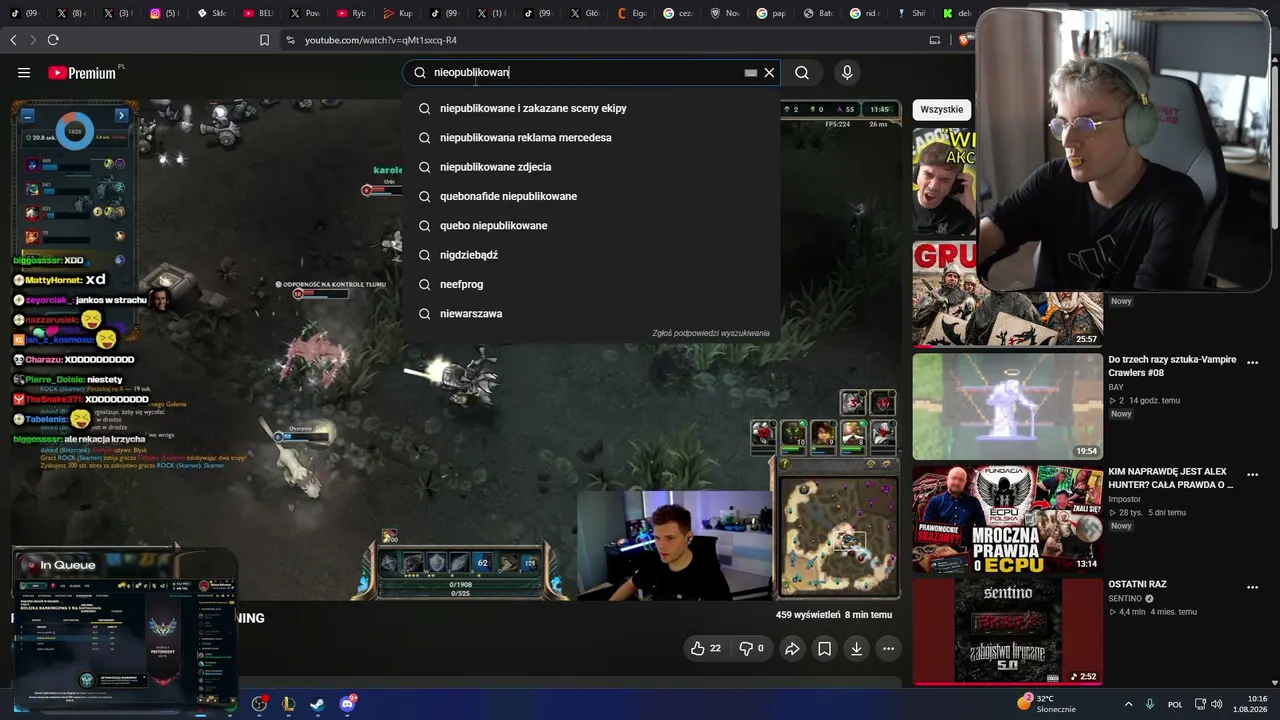The width and height of the screenshot is (1280, 720).
Task: Open the Sentino 2:52 video thumbnail
Action: tap(1008, 631)
